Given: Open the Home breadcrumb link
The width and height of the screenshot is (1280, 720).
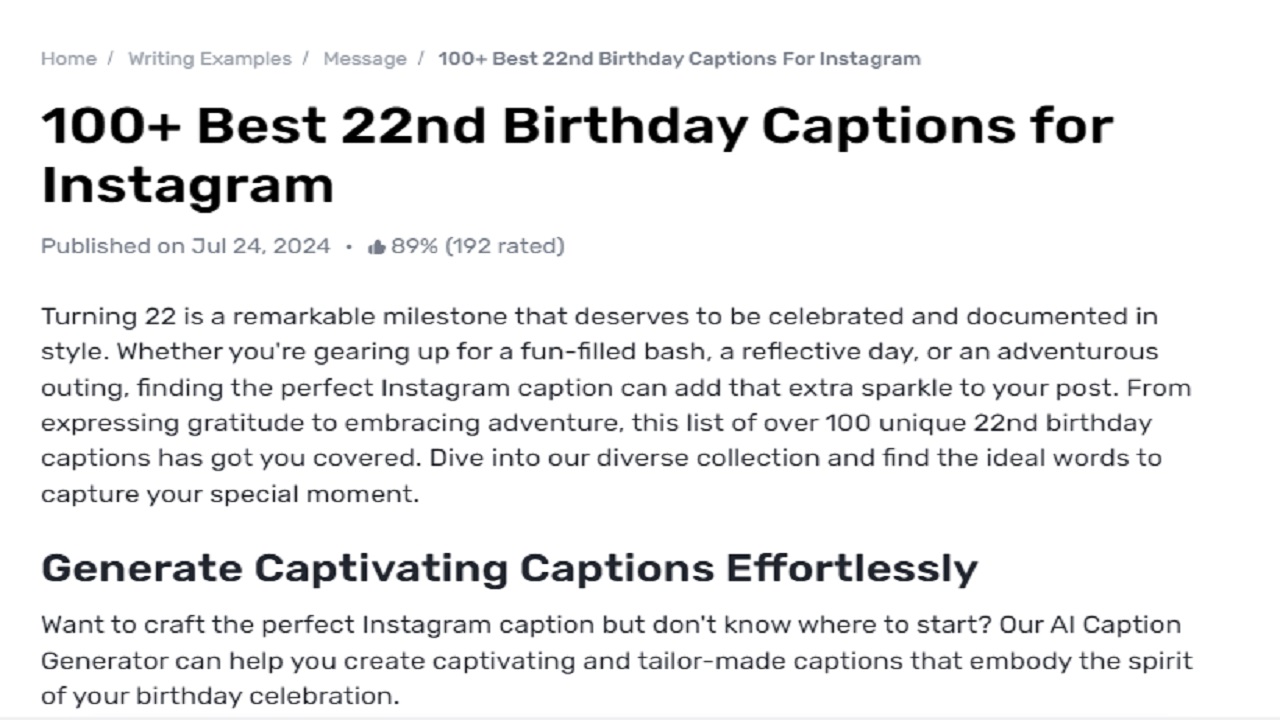Looking at the screenshot, I should click(x=68, y=58).
